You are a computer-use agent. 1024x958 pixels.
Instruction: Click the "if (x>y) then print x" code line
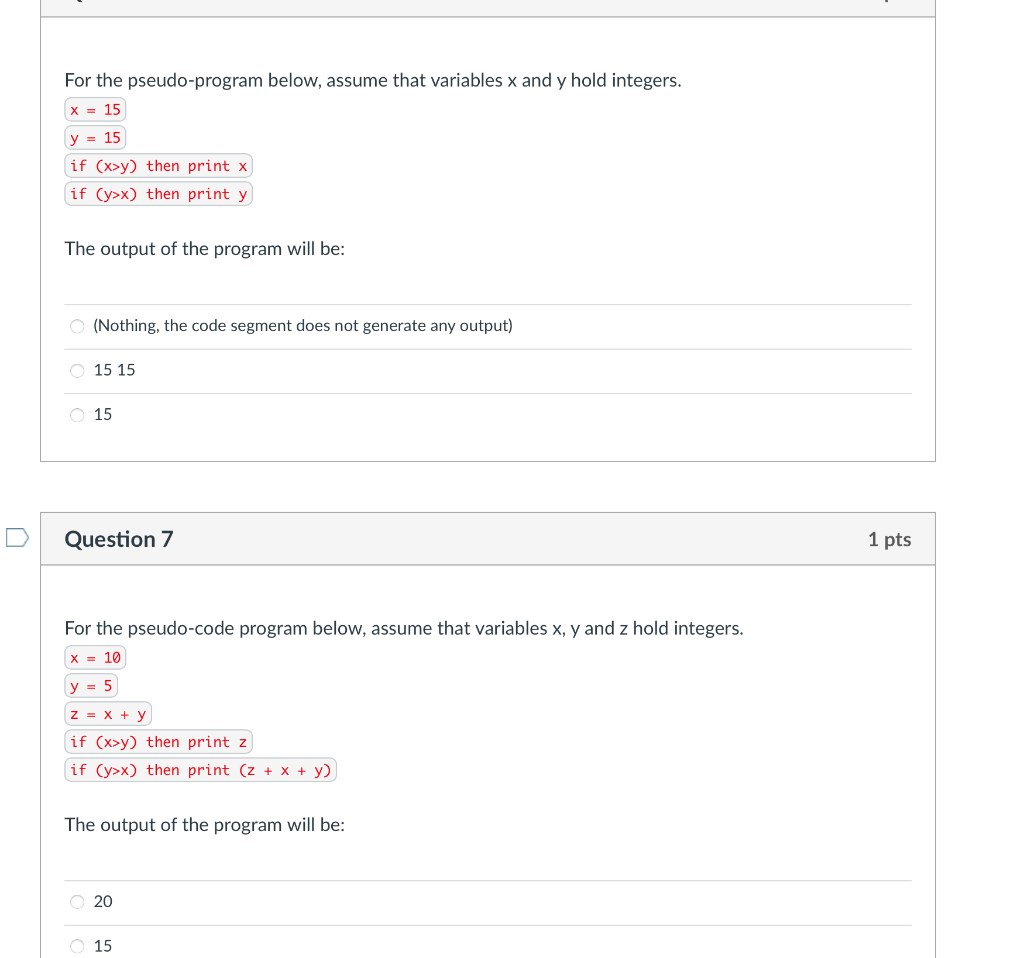(x=158, y=166)
